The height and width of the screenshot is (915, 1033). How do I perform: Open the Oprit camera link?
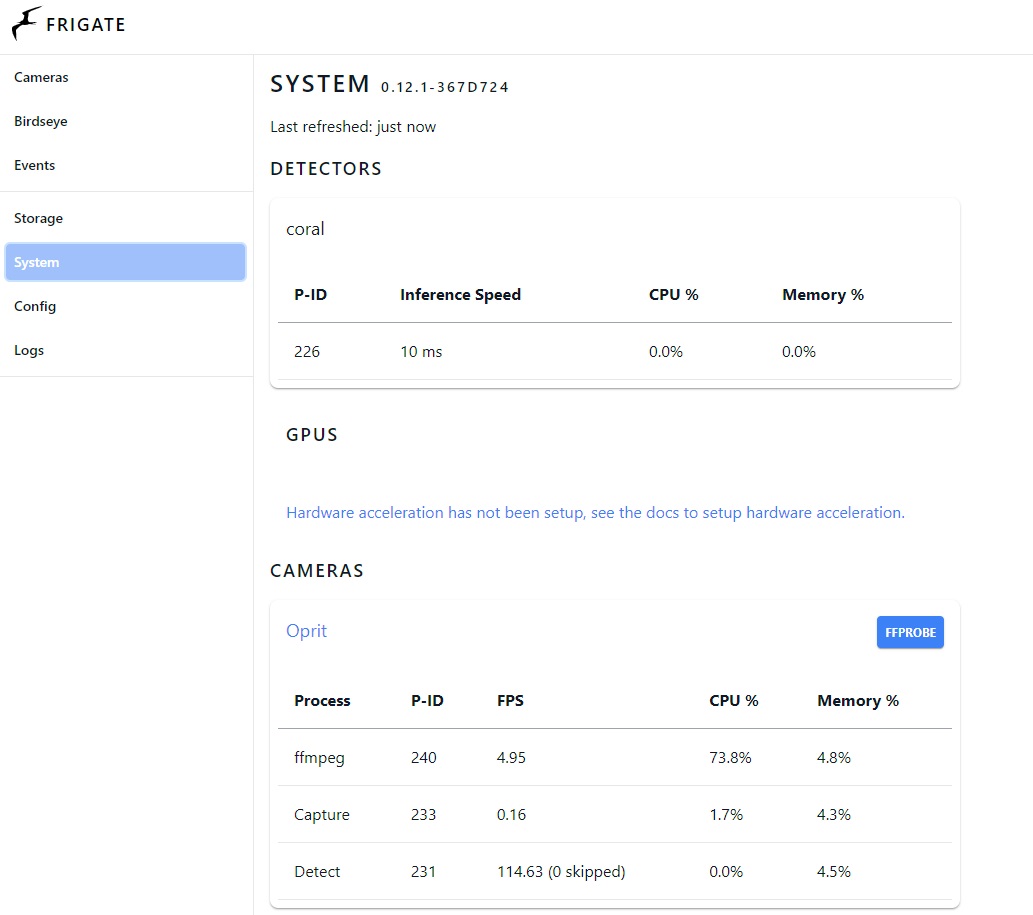[x=306, y=631]
